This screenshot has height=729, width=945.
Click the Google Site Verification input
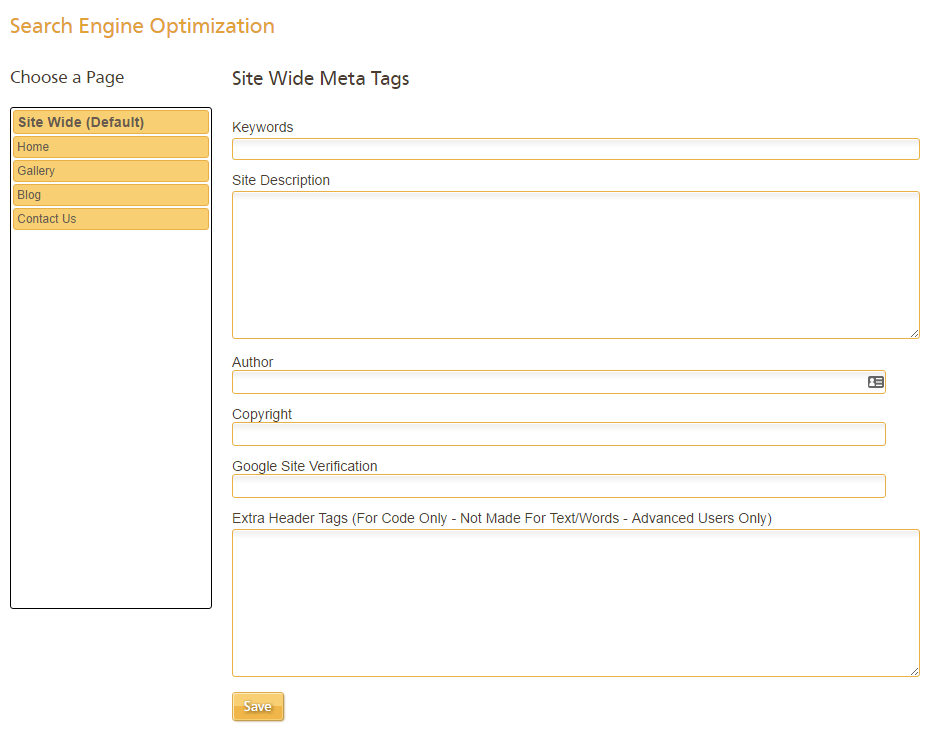559,486
